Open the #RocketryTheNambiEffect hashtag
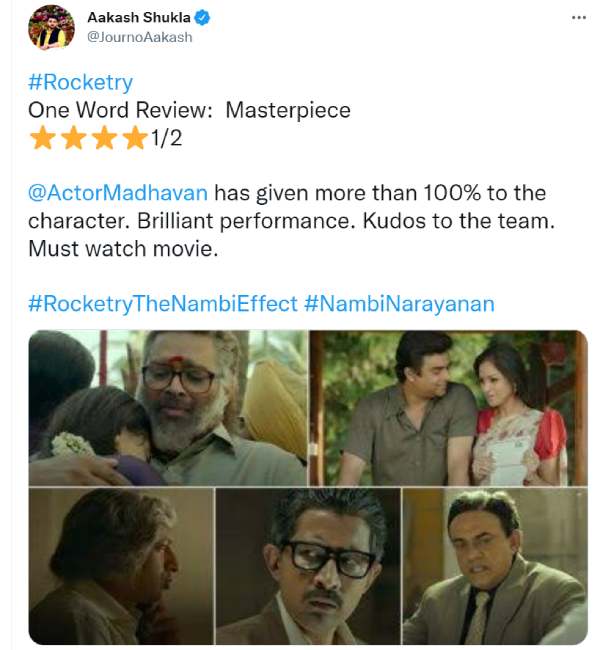 click(x=163, y=304)
